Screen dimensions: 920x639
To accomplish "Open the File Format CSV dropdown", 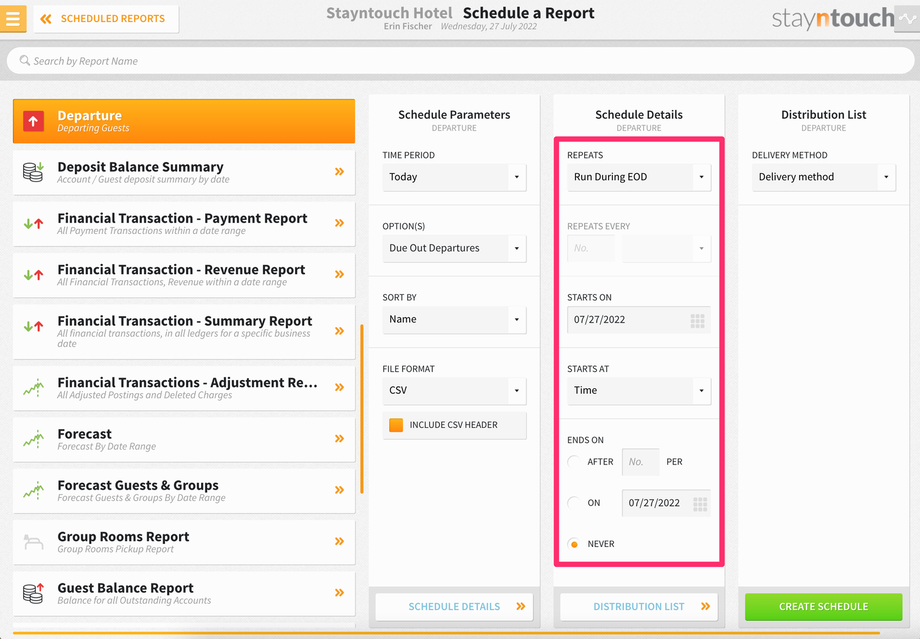I will pyautogui.click(x=454, y=391).
